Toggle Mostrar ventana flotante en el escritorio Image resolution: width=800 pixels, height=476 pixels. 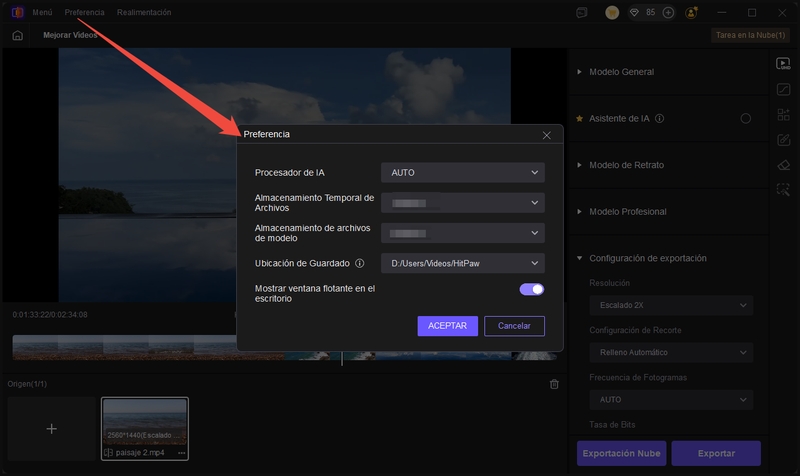point(532,289)
